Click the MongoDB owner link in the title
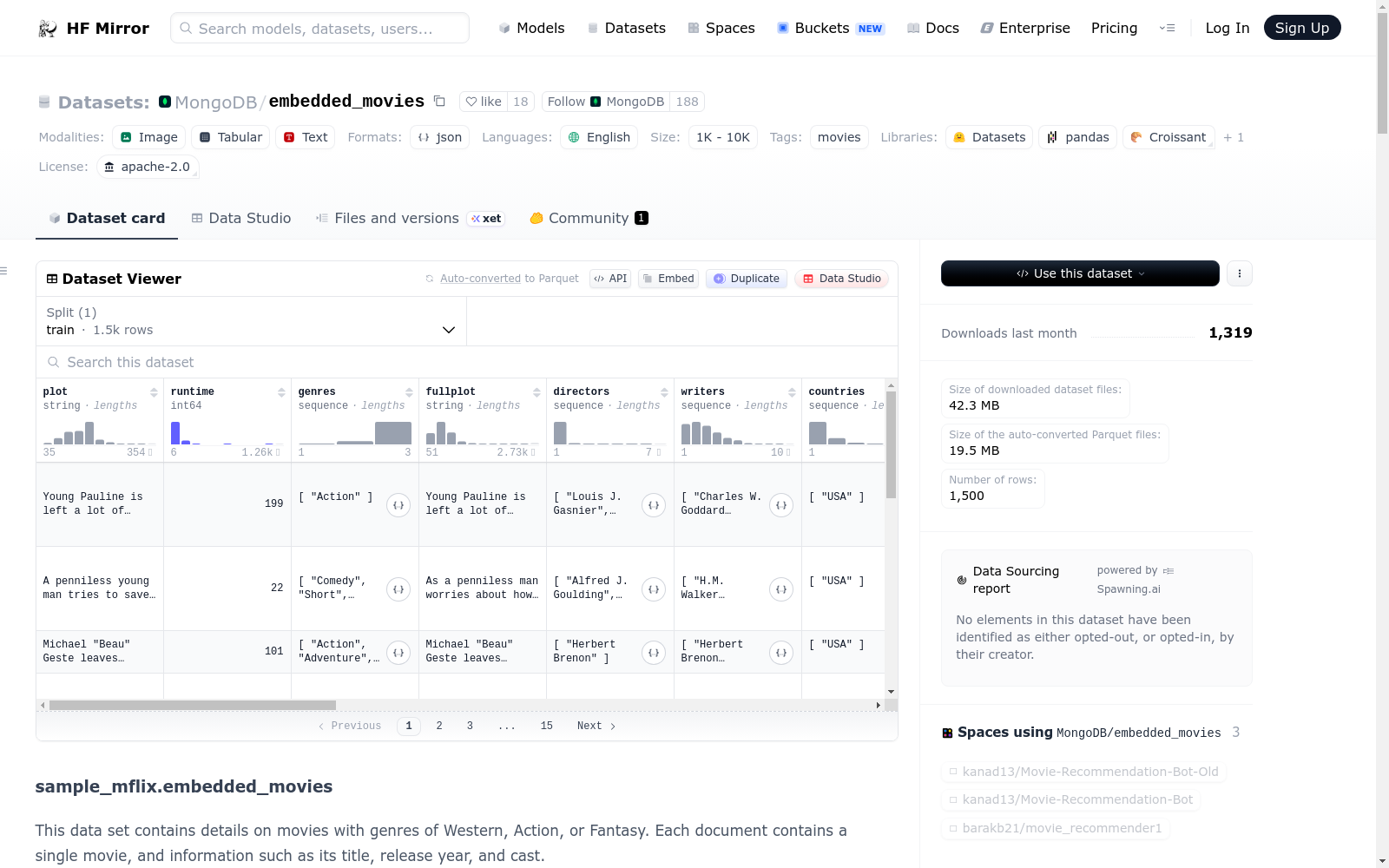This screenshot has width=1389, height=868. coord(216,102)
